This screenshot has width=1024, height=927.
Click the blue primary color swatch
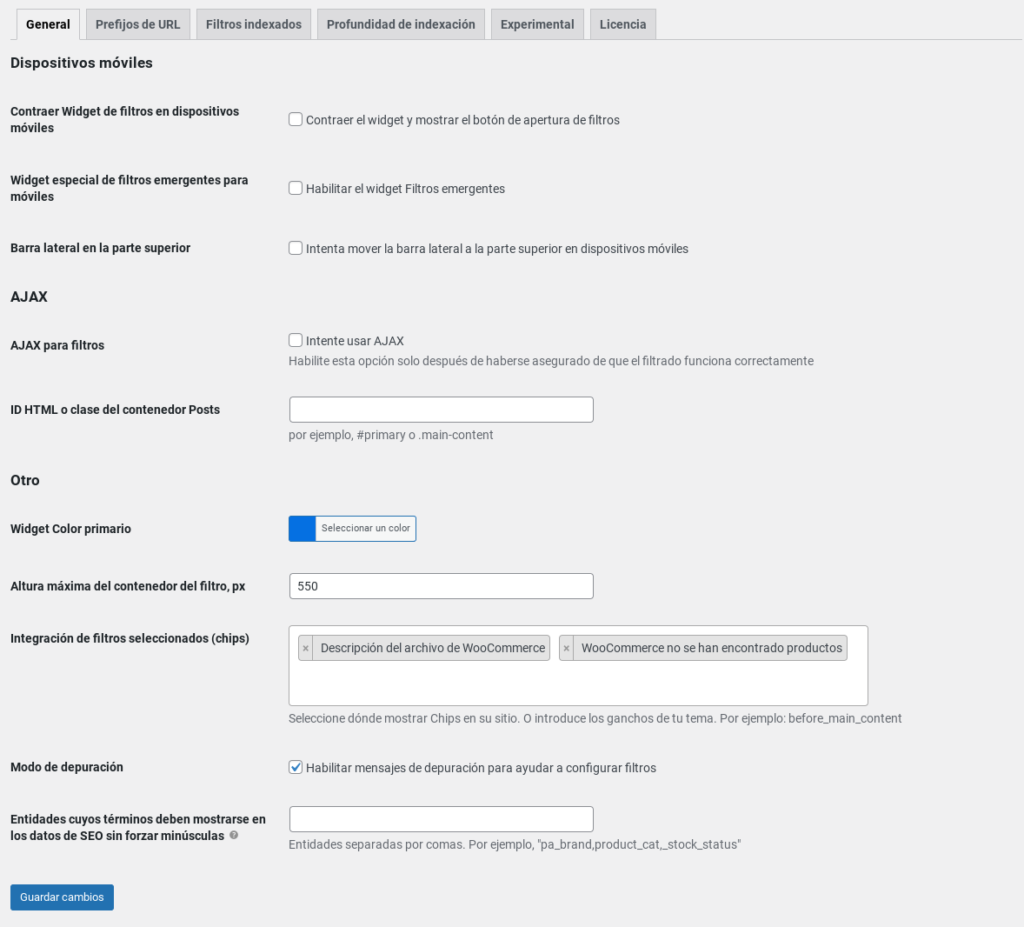click(x=302, y=529)
